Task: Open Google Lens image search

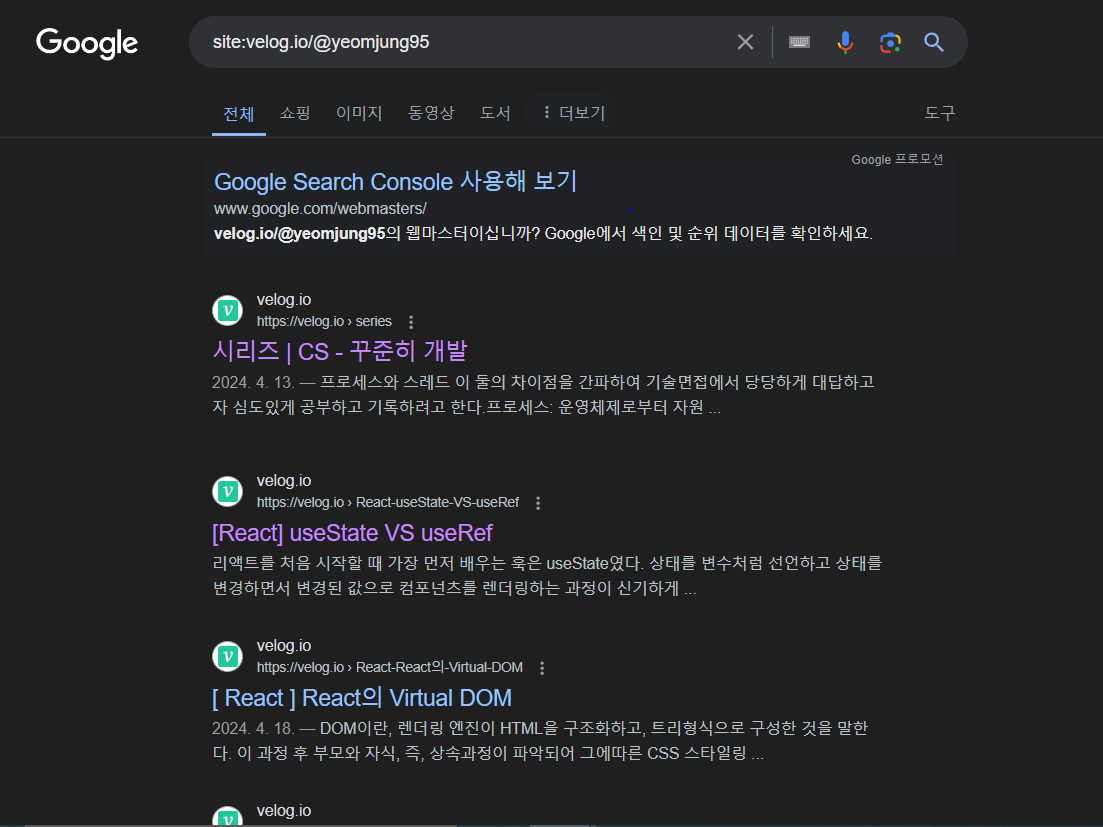Action: (x=890, y=42)
